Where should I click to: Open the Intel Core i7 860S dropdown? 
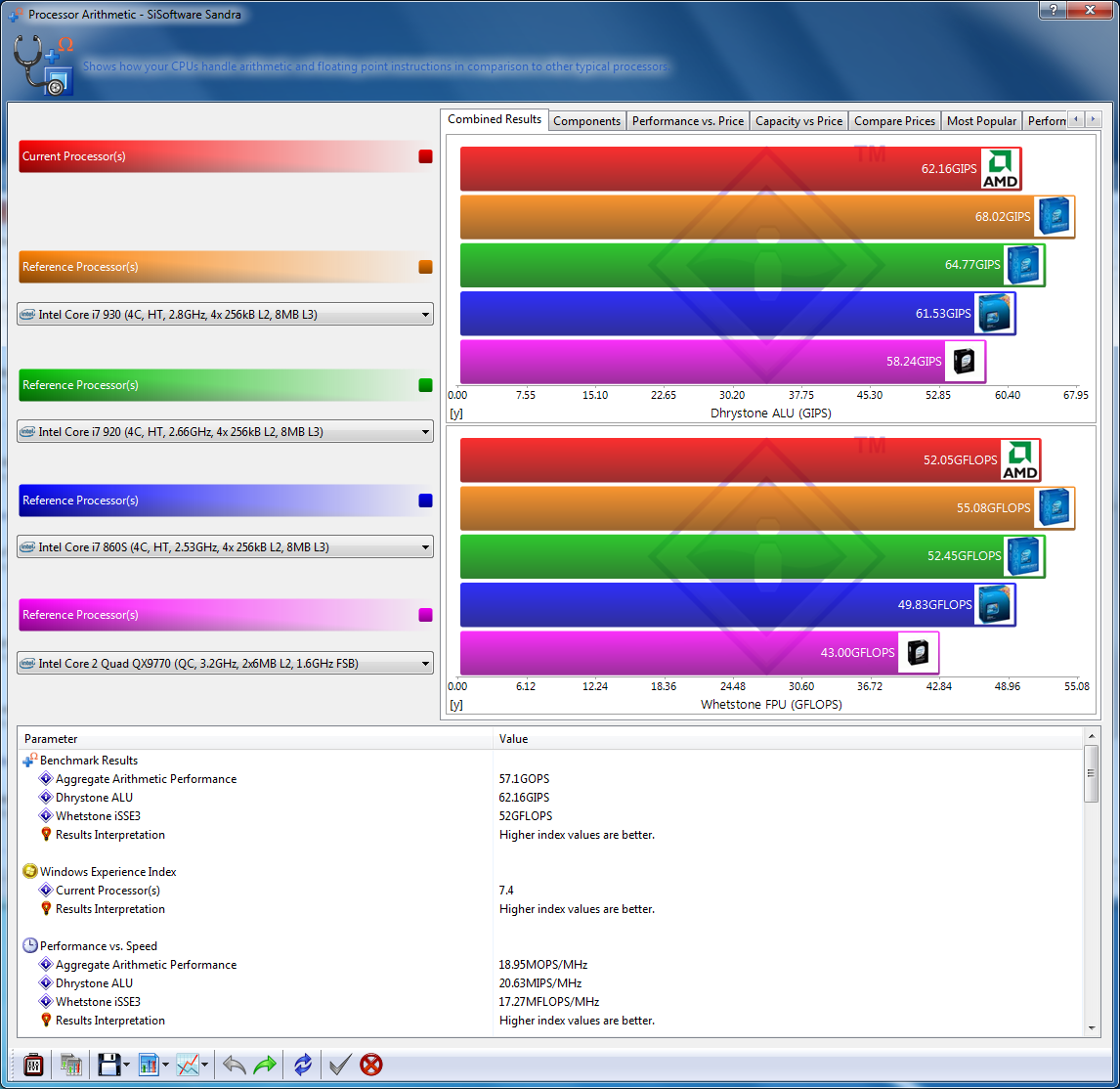point(225,547)
